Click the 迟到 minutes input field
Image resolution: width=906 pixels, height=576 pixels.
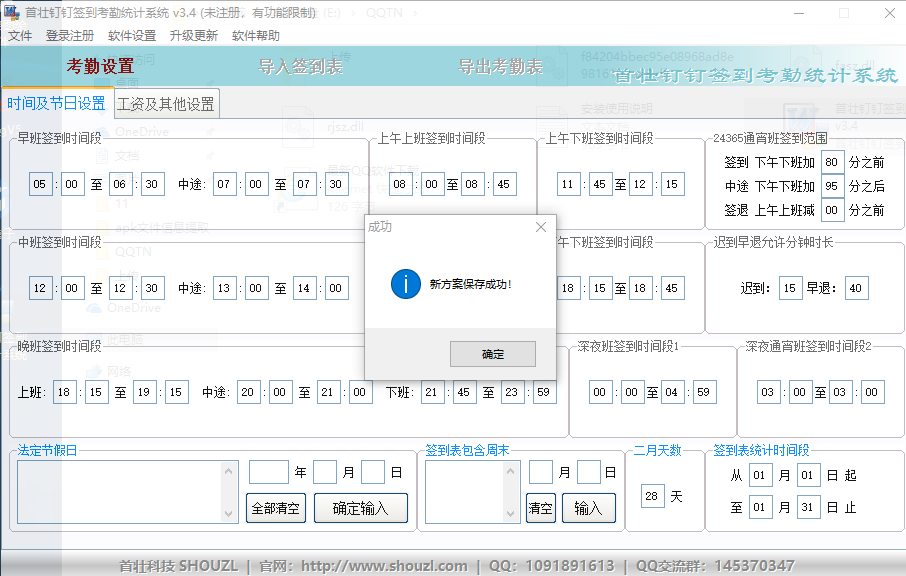point(790,288)
